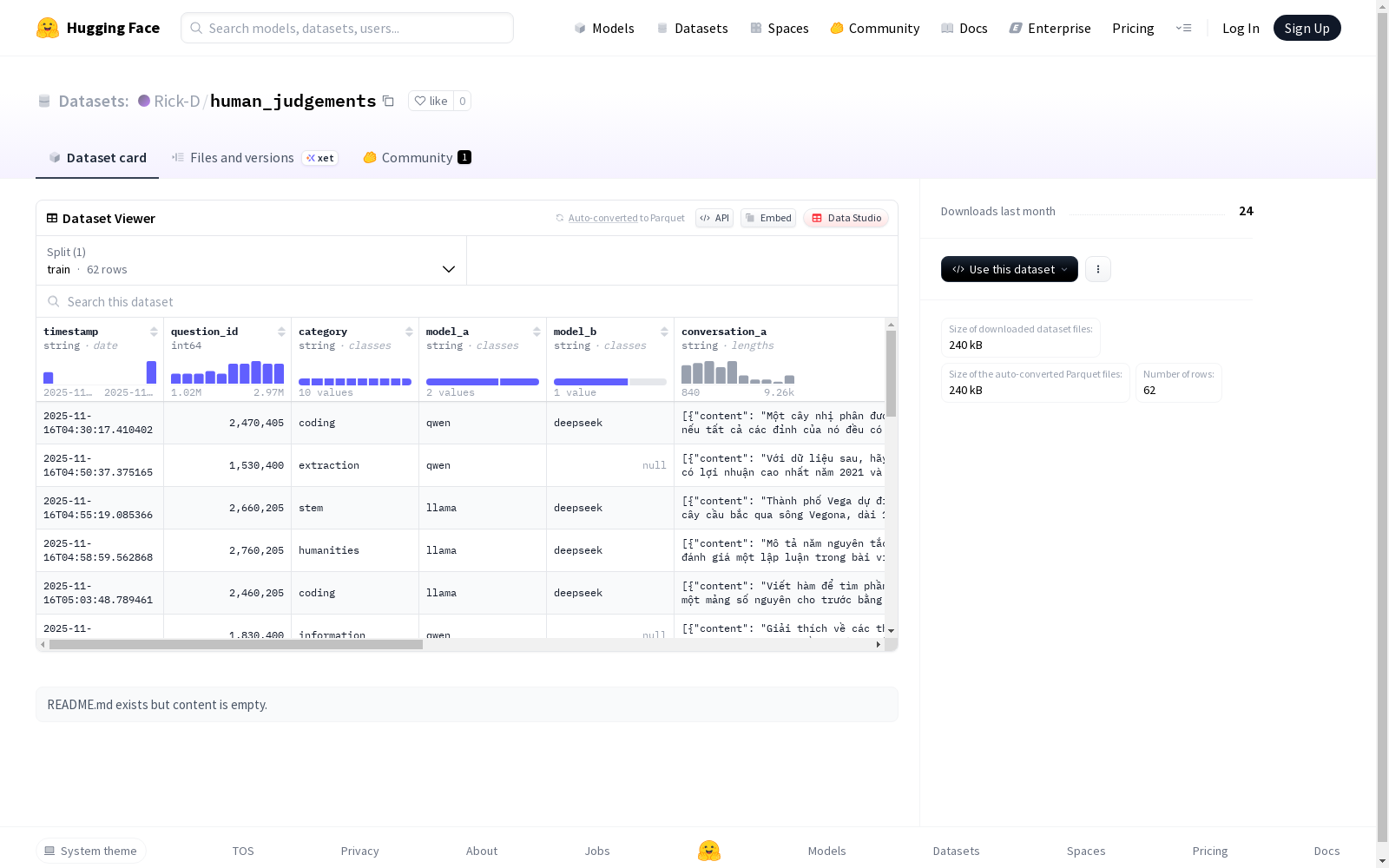1389x868 pixels.
Task: Sort the model_a column
Action: pyautogui.click(x=537, y=332)
